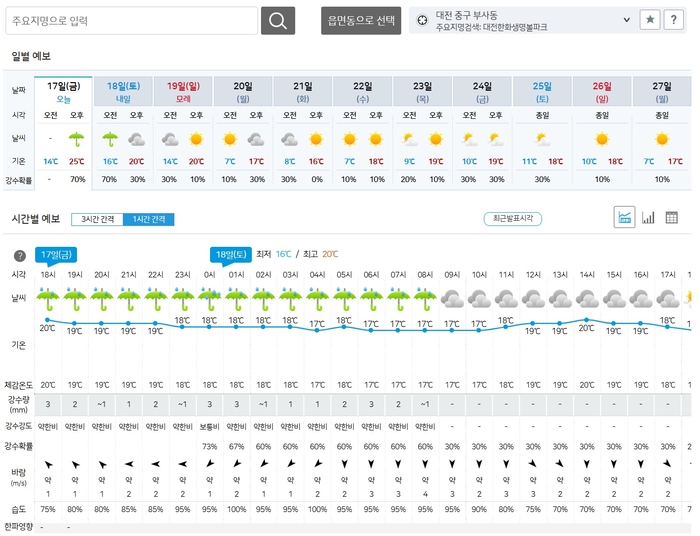Click the 최근발표시각 button
Viewport: 700px width, 536px height.
pyautogui.click(x=513, y=219)
